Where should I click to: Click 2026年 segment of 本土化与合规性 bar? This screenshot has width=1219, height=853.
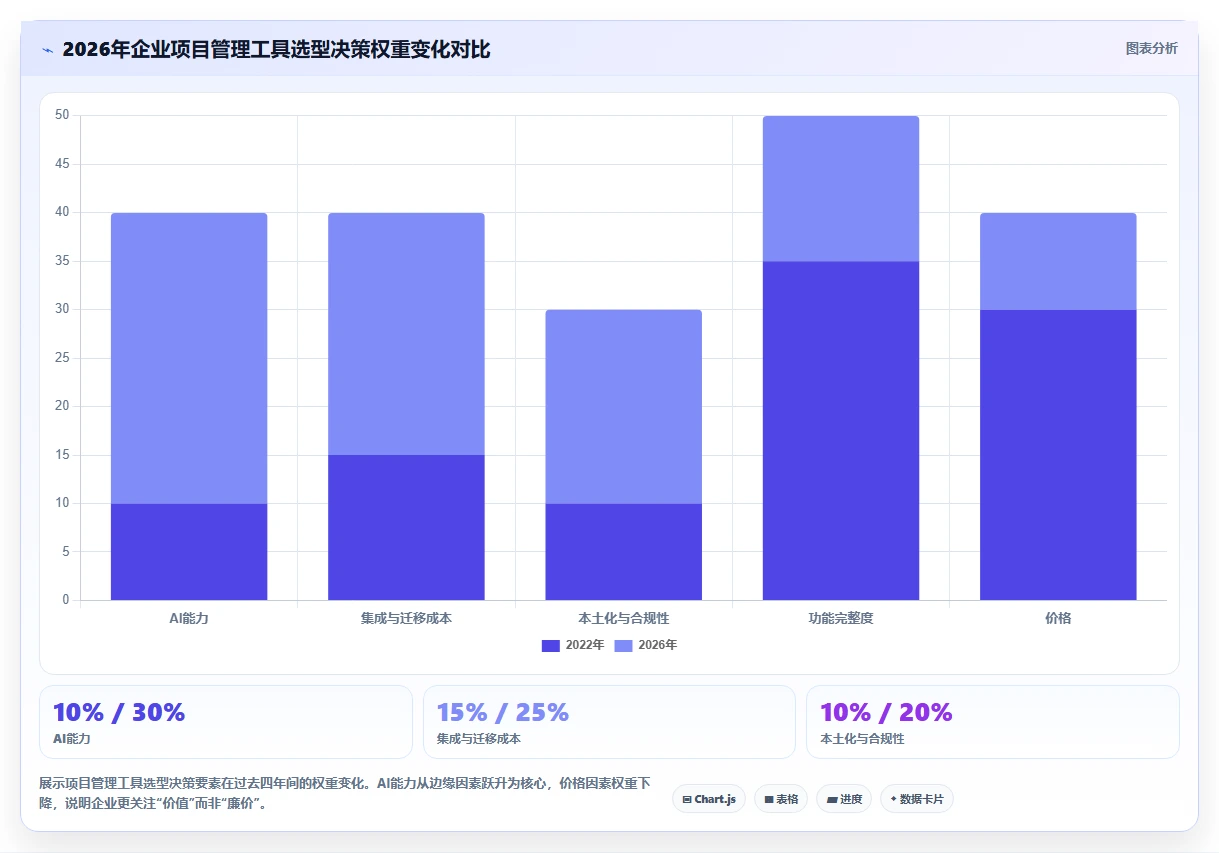point(624,406)
